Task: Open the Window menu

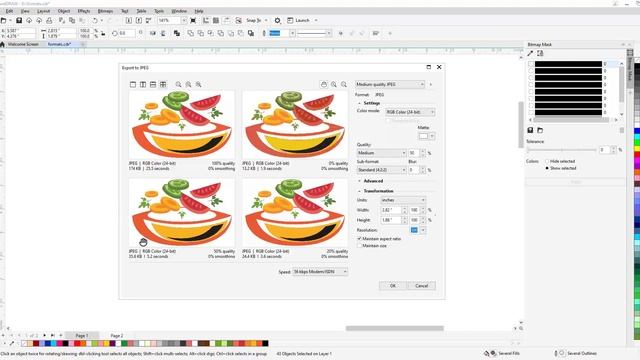Action: tap(179, 11)
